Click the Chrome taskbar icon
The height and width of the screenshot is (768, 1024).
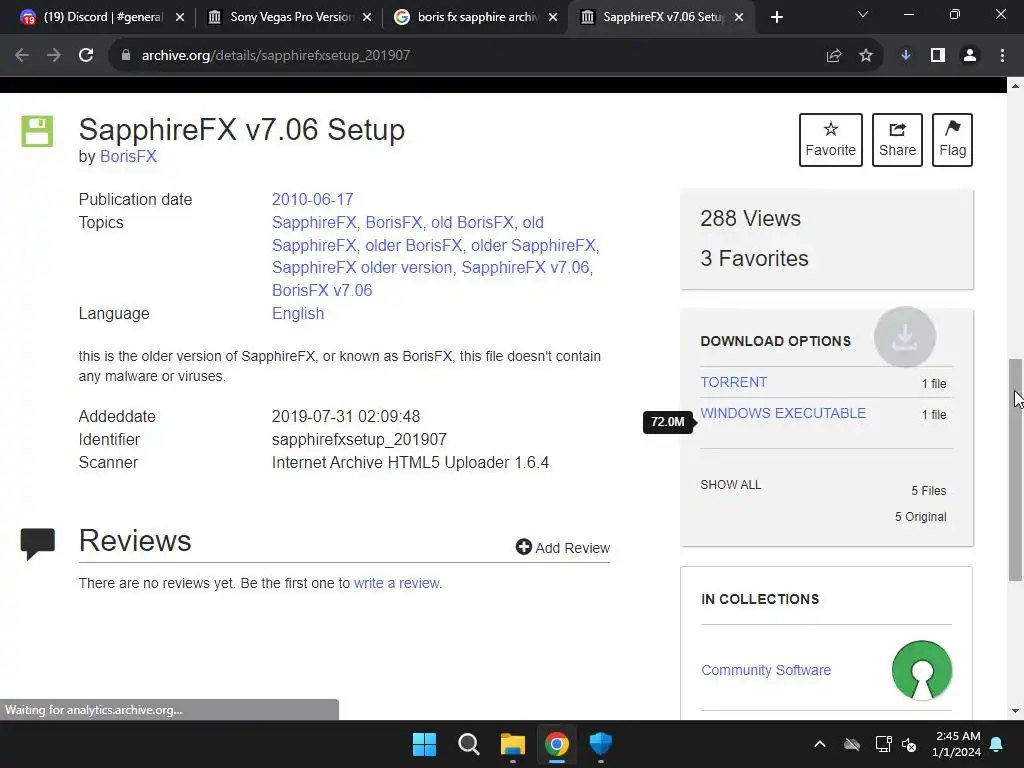[556, 744]
